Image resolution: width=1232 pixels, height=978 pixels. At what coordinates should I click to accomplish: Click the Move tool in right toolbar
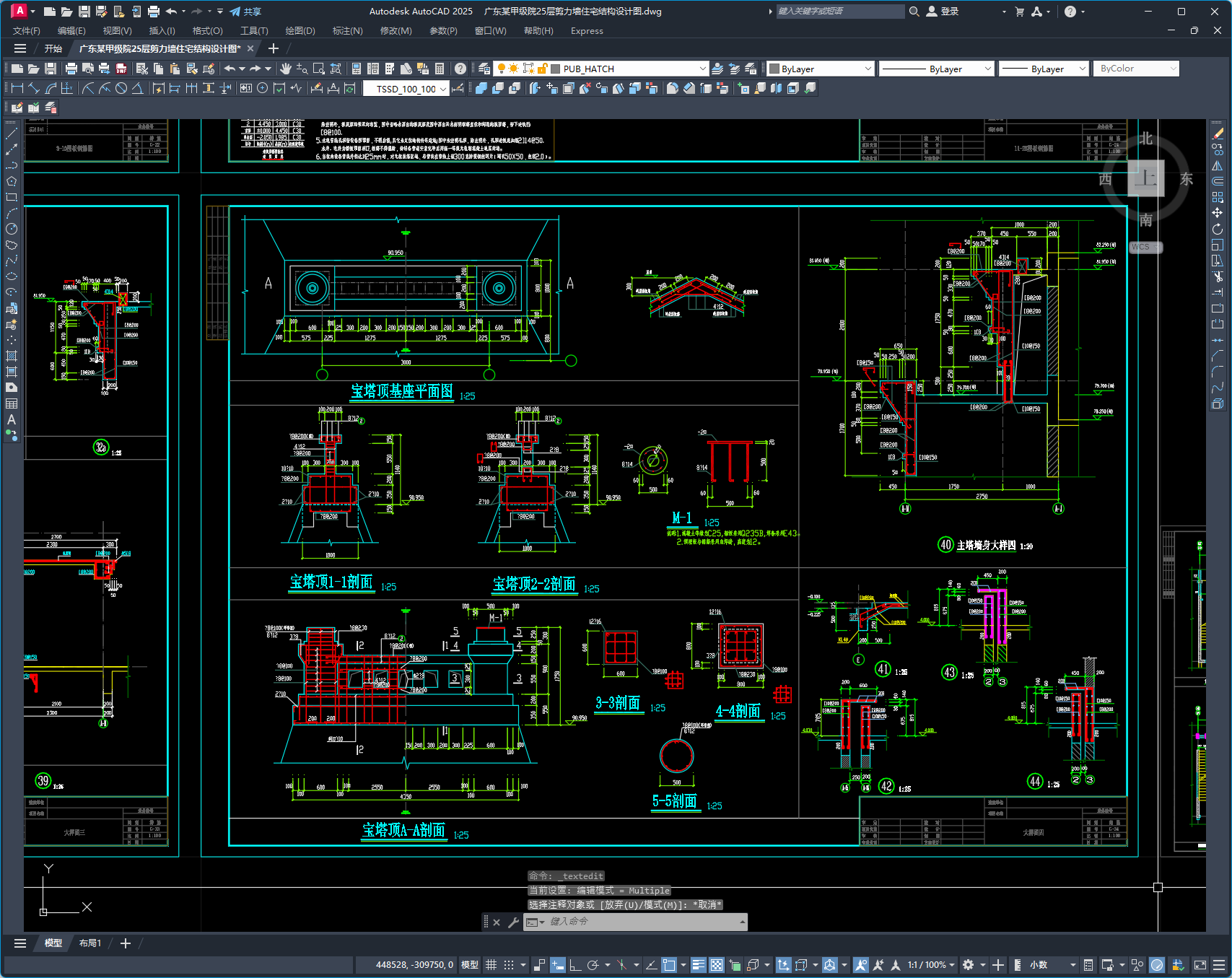(x=1218, y=213)
